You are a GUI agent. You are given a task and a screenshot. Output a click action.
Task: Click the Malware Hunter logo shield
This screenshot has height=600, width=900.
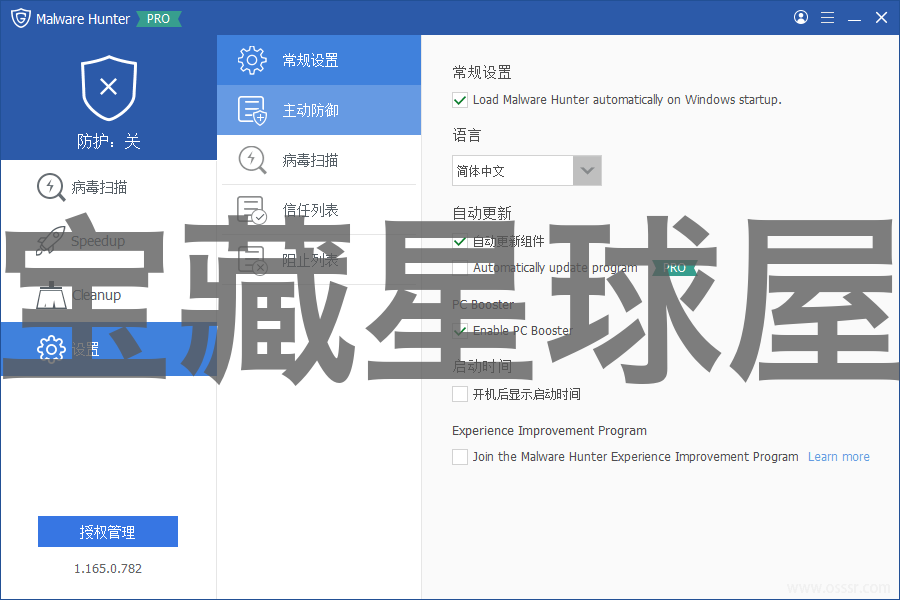pos(21,18)
